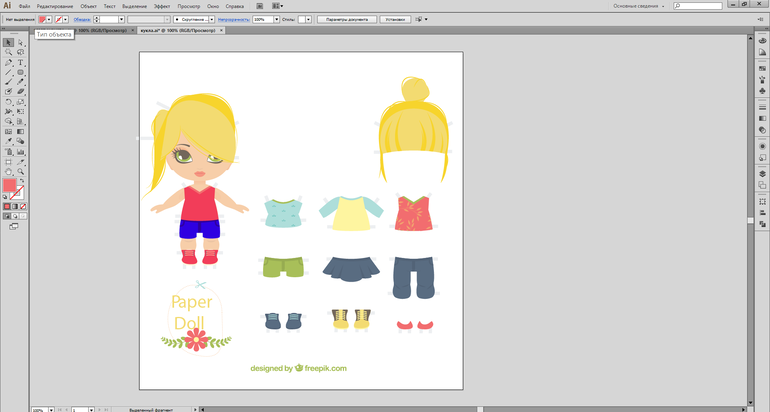
Task: Open the Layers panel icon in right dock
Action: (762, 173)
